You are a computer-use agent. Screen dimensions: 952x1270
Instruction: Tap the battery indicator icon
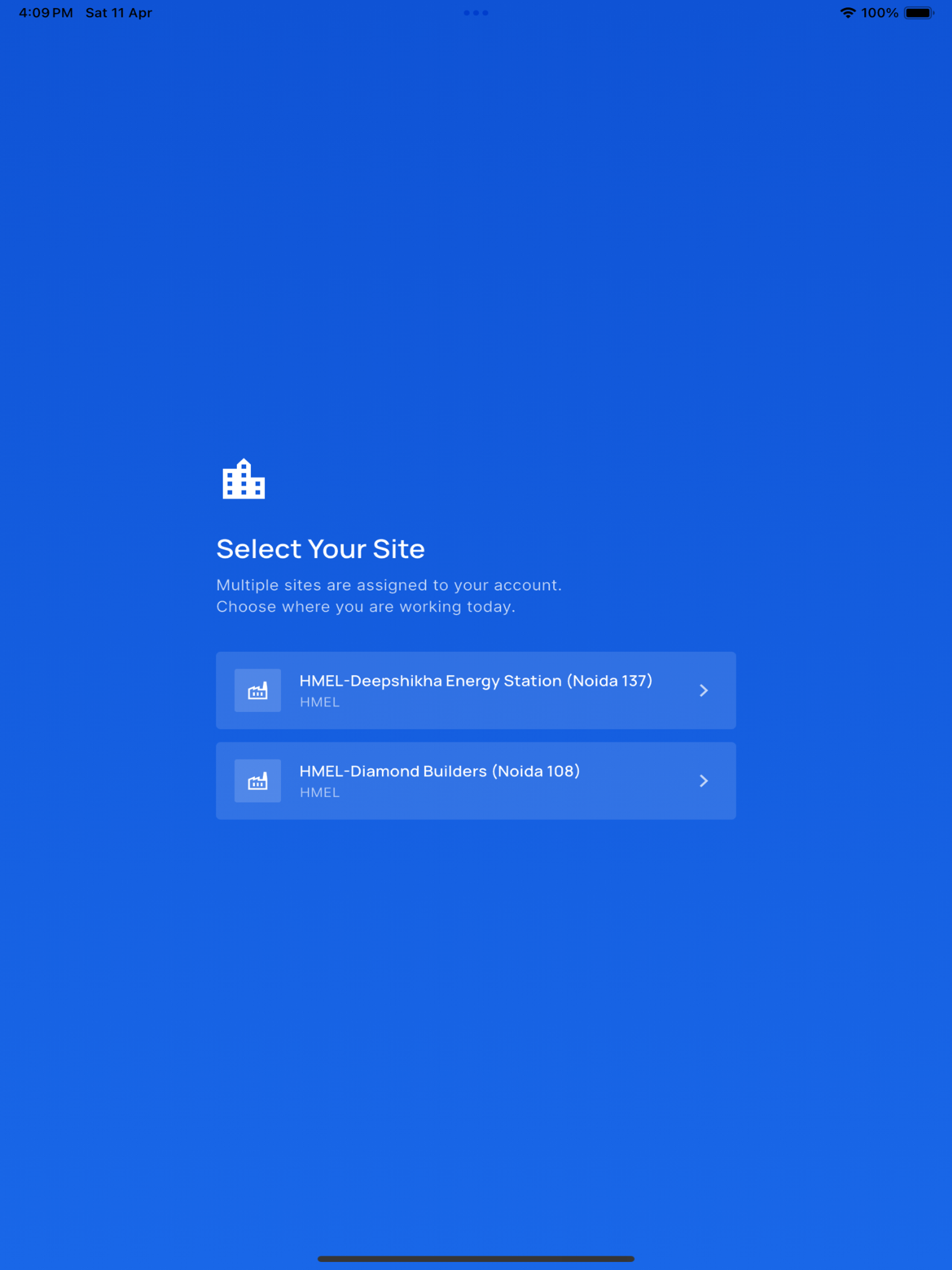pyautogui.click(x=919, y=13)
